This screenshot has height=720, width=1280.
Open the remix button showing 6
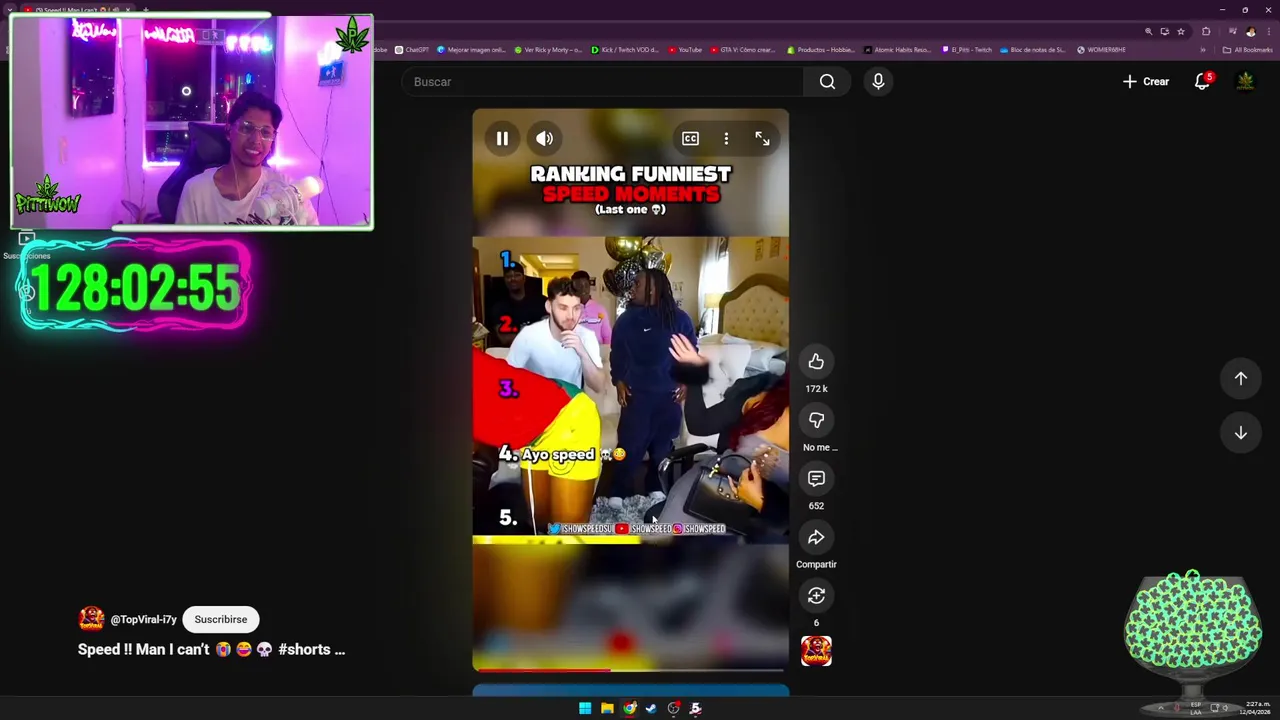pos(816,596)
